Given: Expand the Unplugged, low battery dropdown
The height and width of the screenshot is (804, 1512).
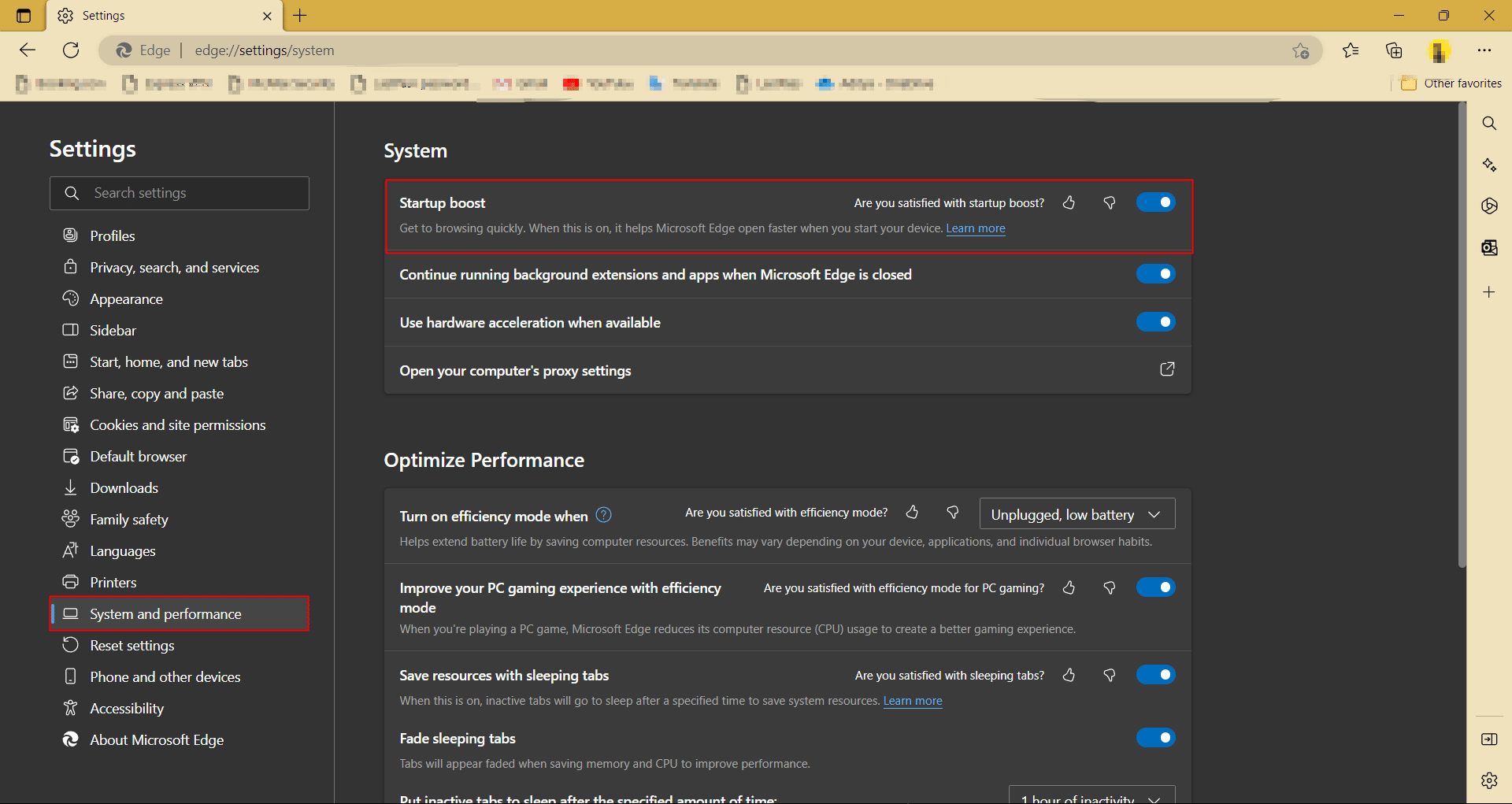Looking at the screenshot, I should pos(1077,514).
